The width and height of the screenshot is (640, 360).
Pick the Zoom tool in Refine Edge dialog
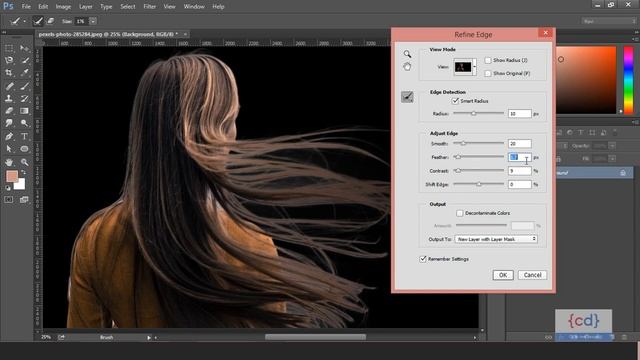[407, 54]
